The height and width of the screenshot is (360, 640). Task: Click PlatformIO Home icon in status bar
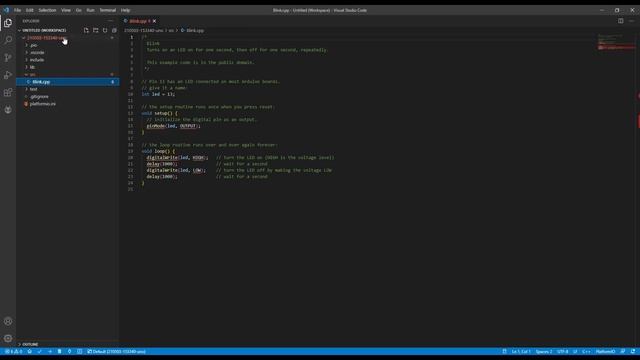[x=29, y=351]
